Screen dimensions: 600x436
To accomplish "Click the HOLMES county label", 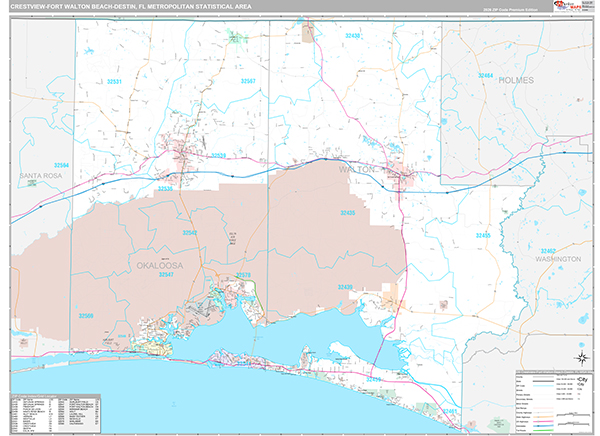I will tap(518, 79).
